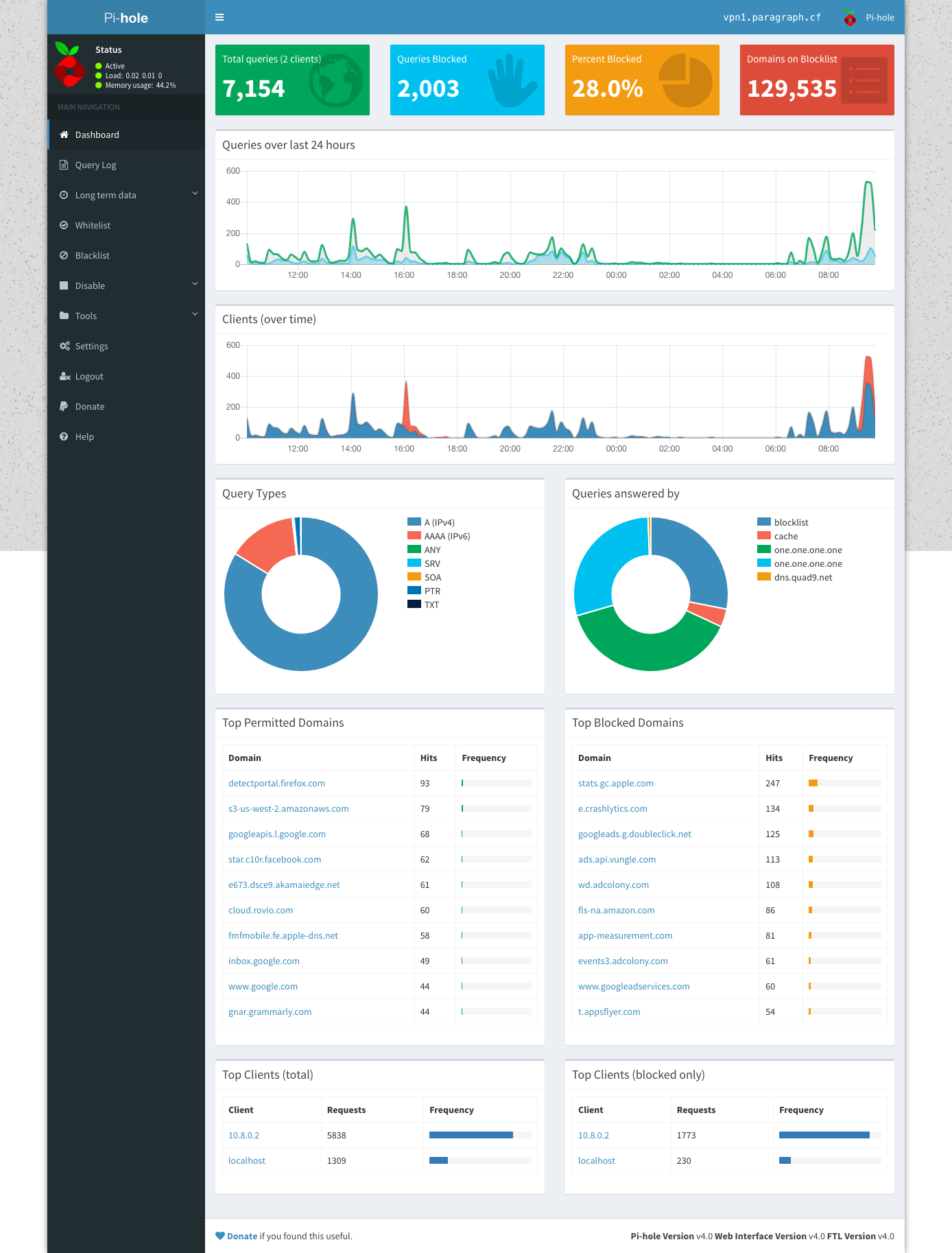Toggle the sidebar with the hamburger icon
Image resolution: width=952 pixels, height=1253 pixels.
point(219,17)
